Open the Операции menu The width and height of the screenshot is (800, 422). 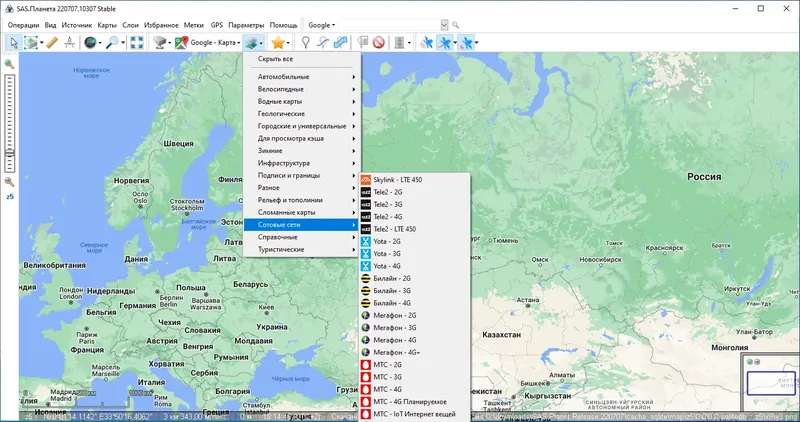tap(23, 25)
